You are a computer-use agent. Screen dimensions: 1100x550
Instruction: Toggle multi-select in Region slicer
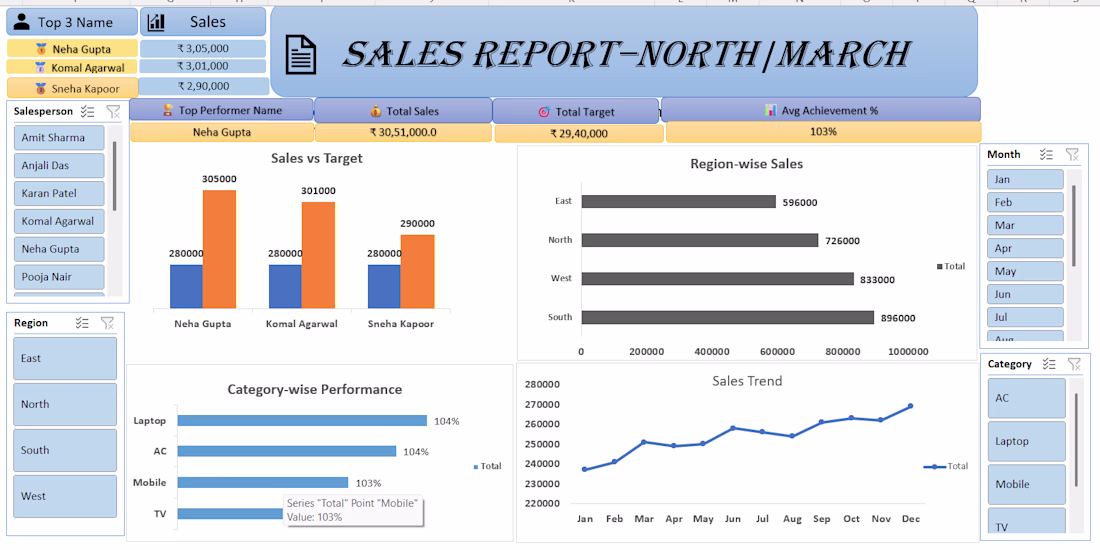click(82, 323)
